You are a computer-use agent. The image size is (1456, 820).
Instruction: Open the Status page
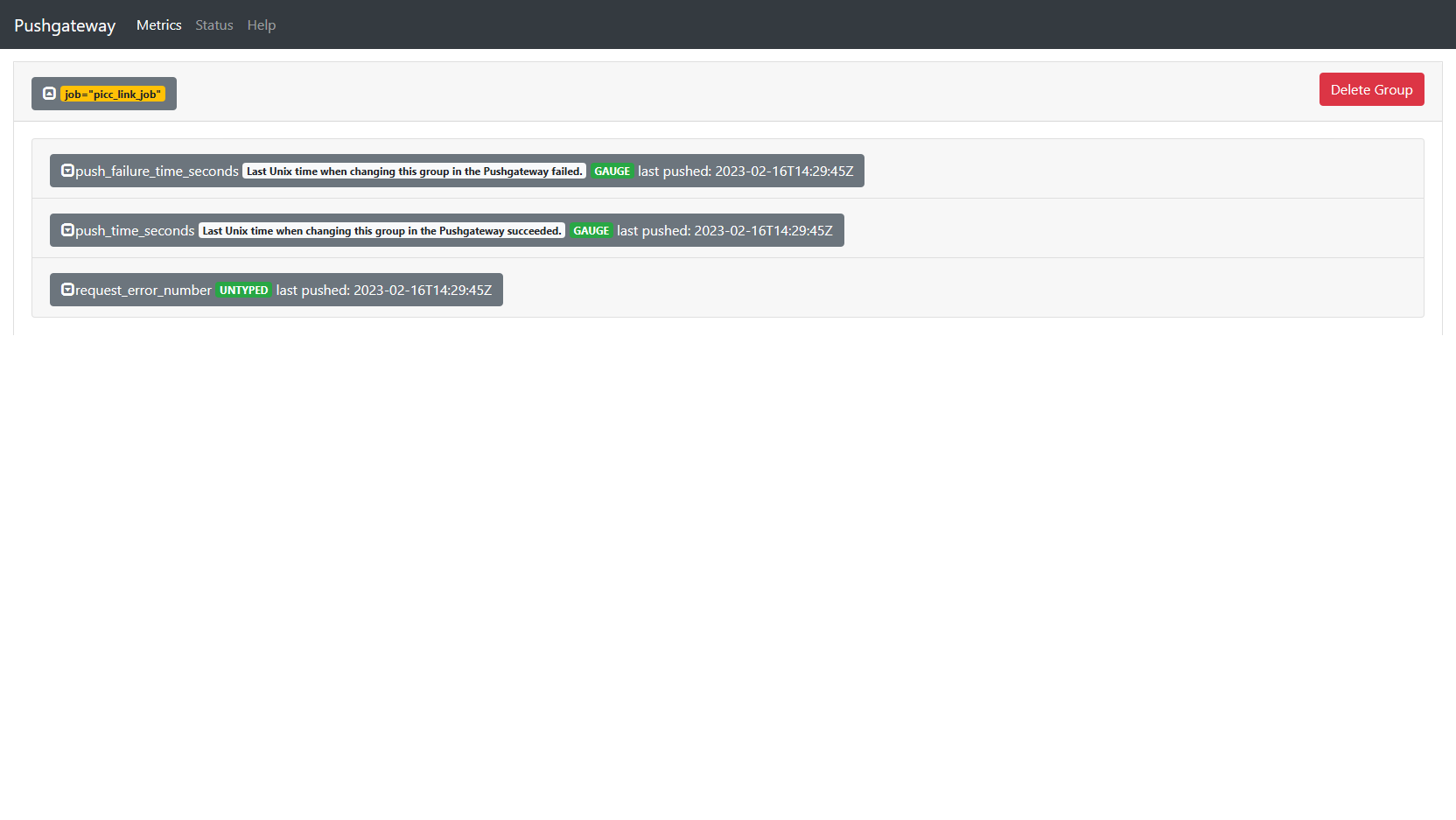point(214,25)
